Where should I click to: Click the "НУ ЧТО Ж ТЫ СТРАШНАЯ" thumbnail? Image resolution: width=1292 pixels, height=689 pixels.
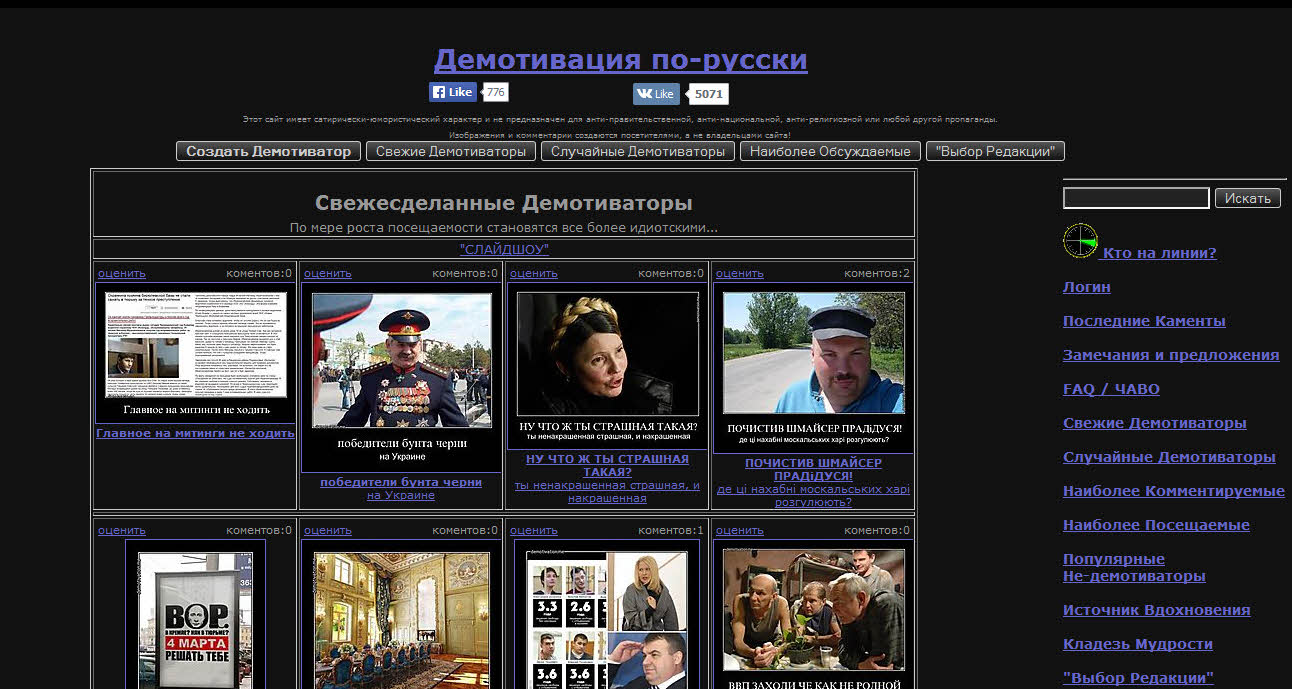coord(607,366)
